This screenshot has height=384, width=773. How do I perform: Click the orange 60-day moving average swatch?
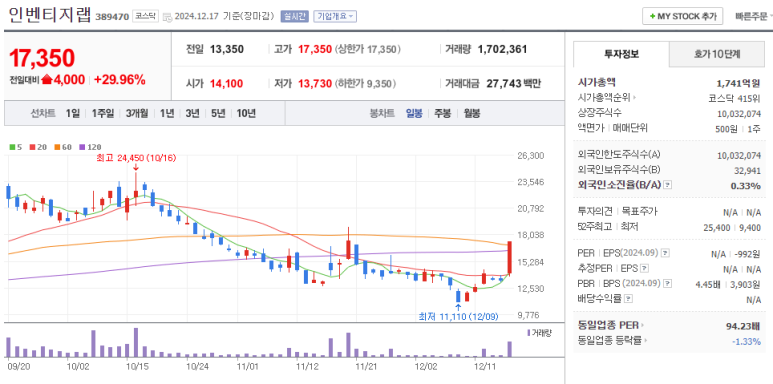point(56,147)
